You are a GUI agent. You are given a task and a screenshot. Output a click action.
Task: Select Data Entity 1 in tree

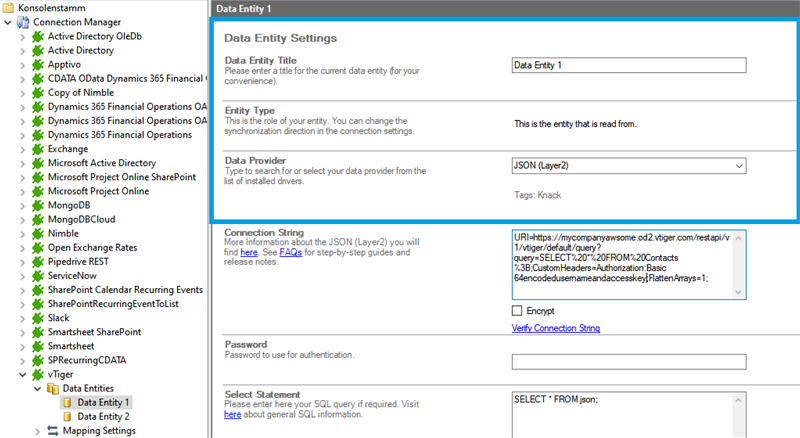pos(103,402)
